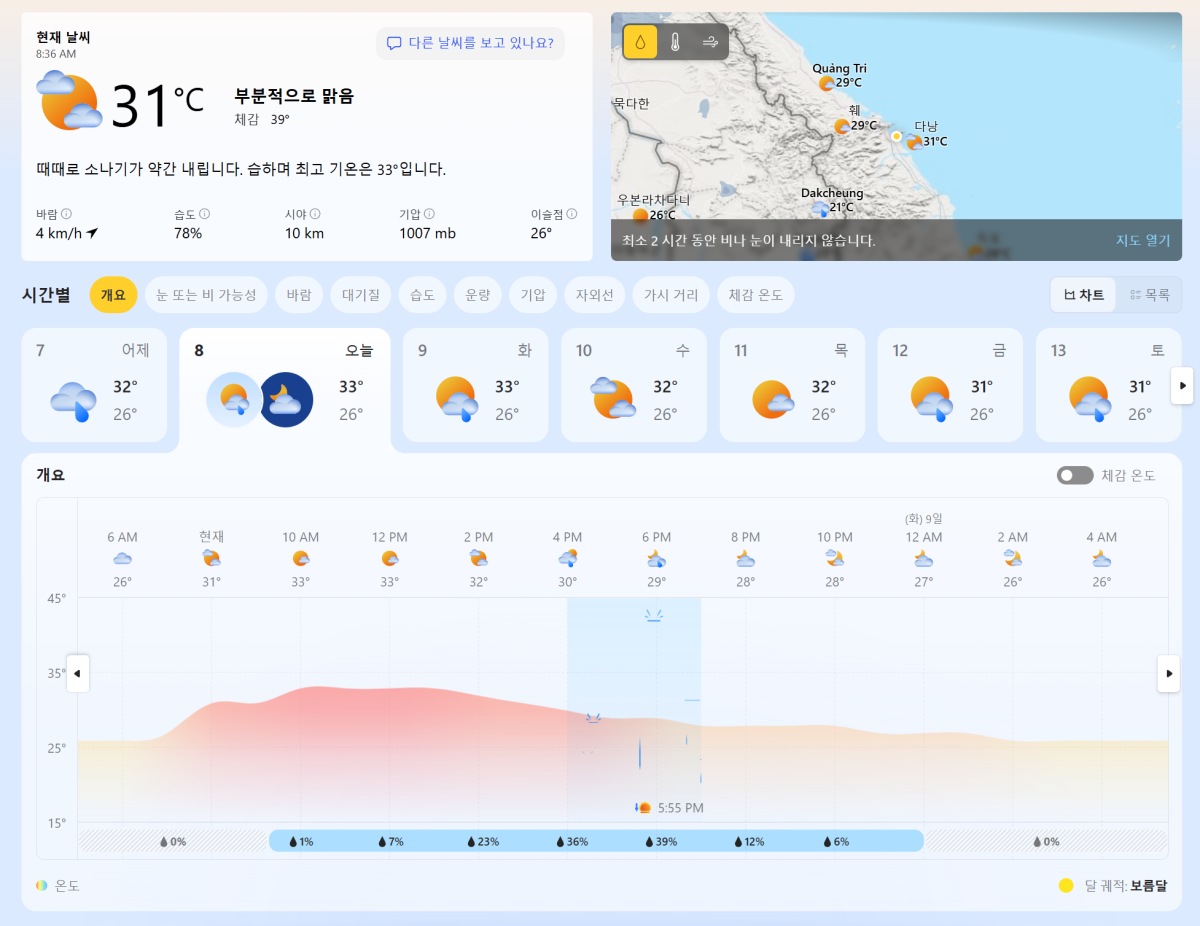Click the full moon phase icon

click(x=1066, y=886)
